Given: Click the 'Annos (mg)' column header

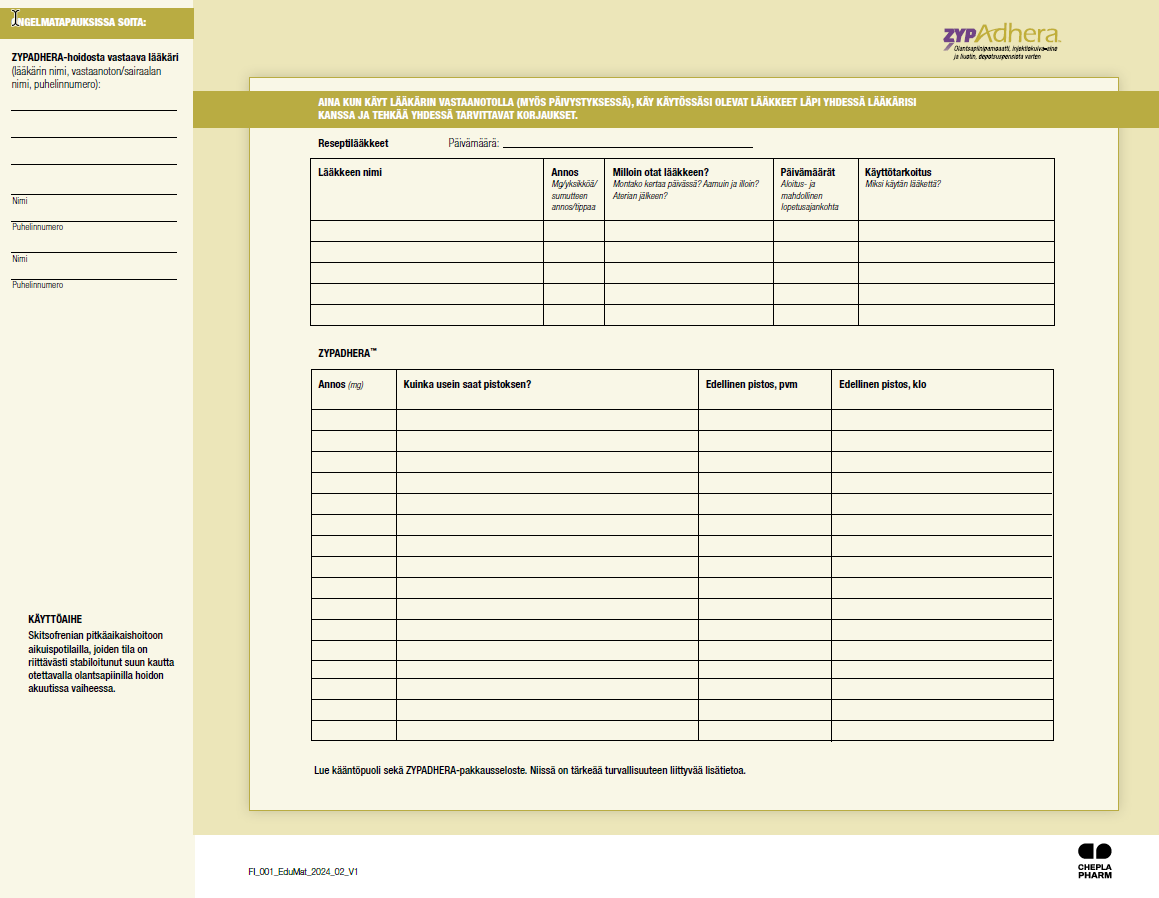Looking at the screenshot, I should [x=341, y=384].
